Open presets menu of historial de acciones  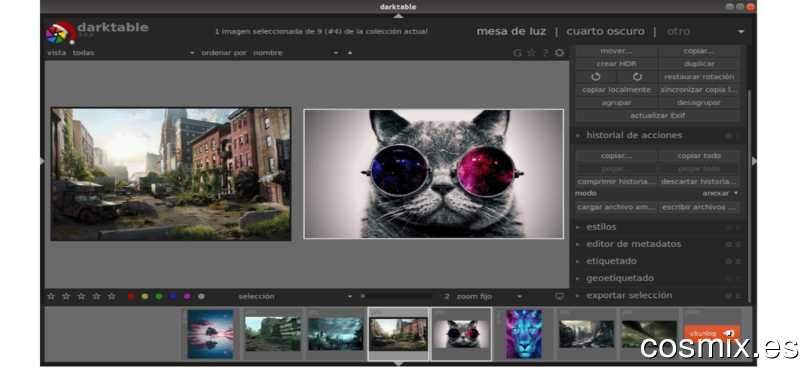tap(738, 136)
